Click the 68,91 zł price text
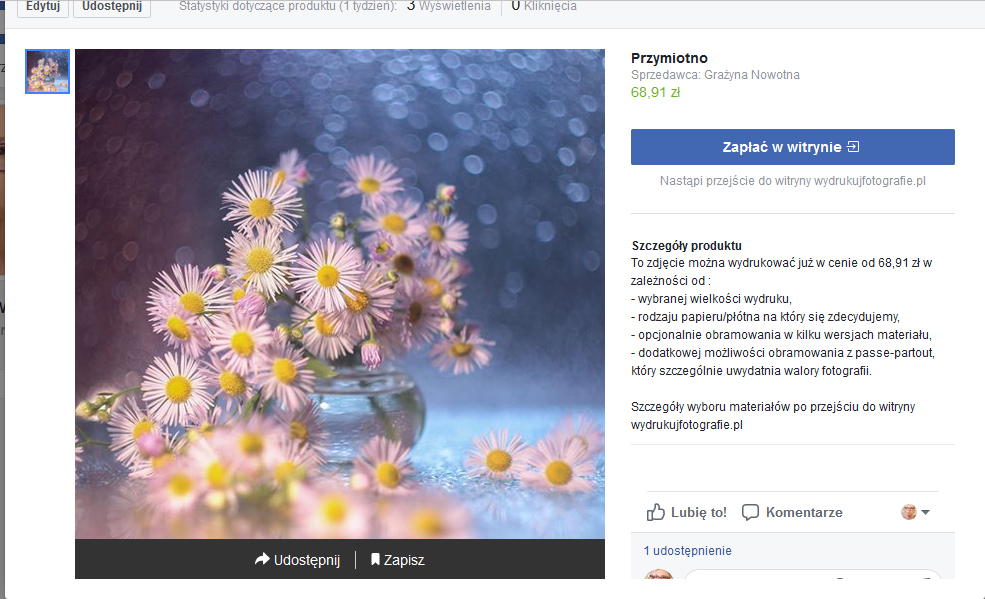Image resolution: width=985 pixels, height=599 pixels. [x=655, y=92]
